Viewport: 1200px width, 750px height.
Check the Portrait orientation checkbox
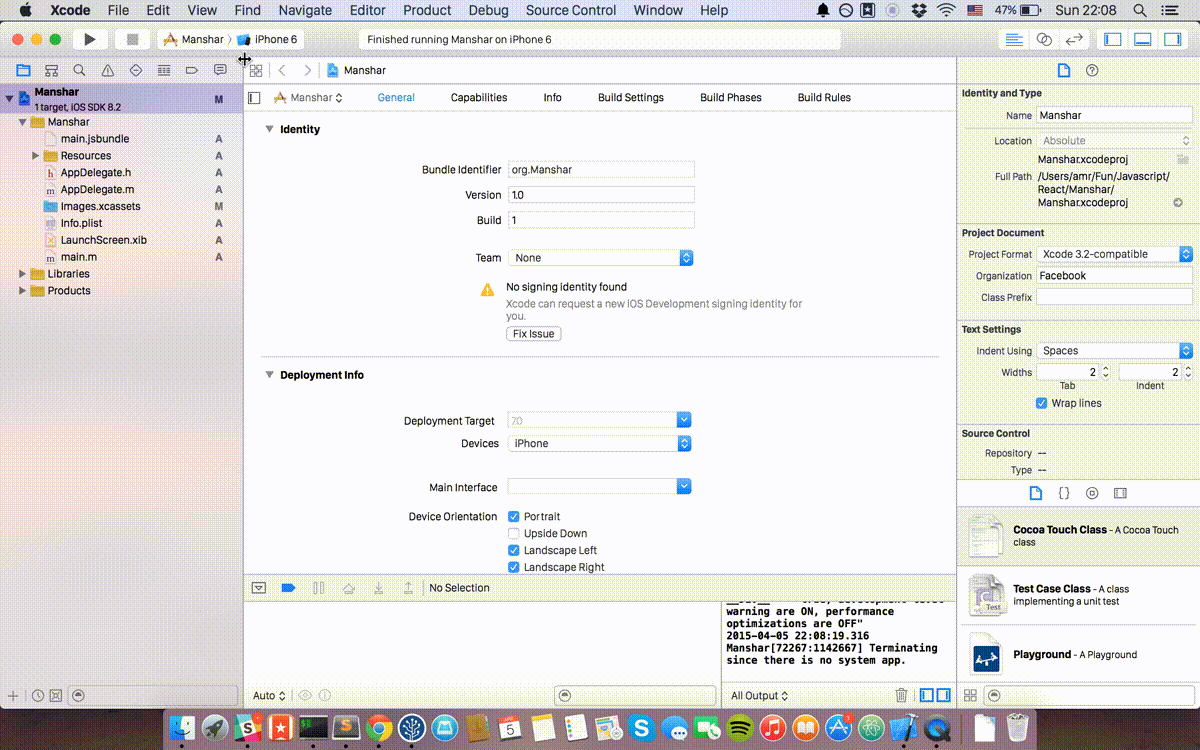[514, 517]
